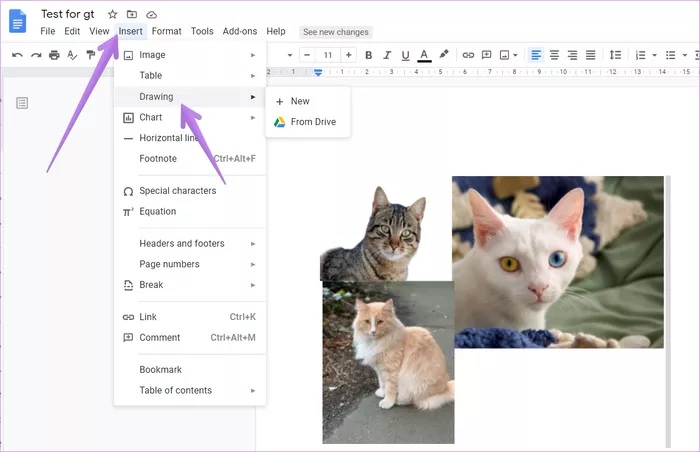
Task: Click the line spacing icon
Action: point(615,55)
